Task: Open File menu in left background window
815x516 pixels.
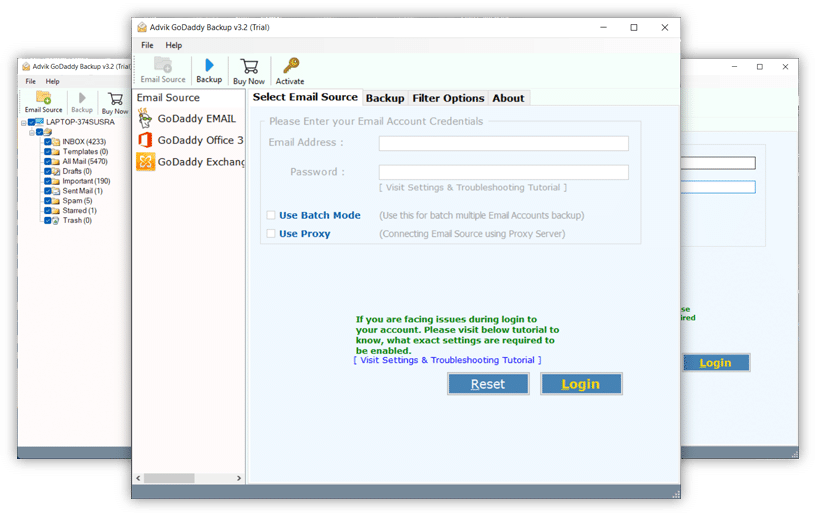Action: [x=31, y=82]
